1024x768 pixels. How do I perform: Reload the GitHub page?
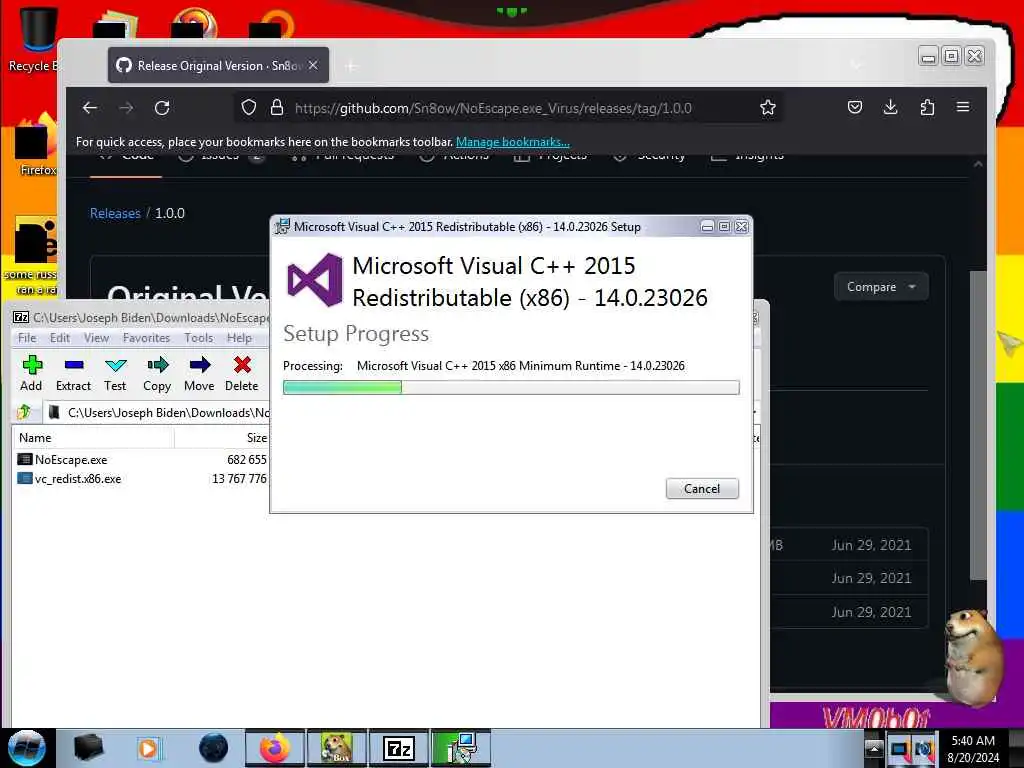tap(162, 108)
